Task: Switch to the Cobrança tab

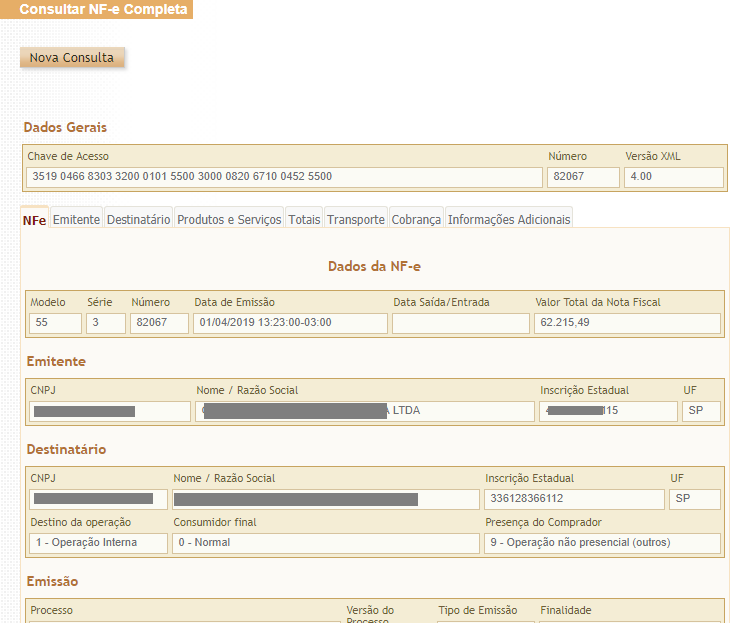Action: (x=416, y=220)
